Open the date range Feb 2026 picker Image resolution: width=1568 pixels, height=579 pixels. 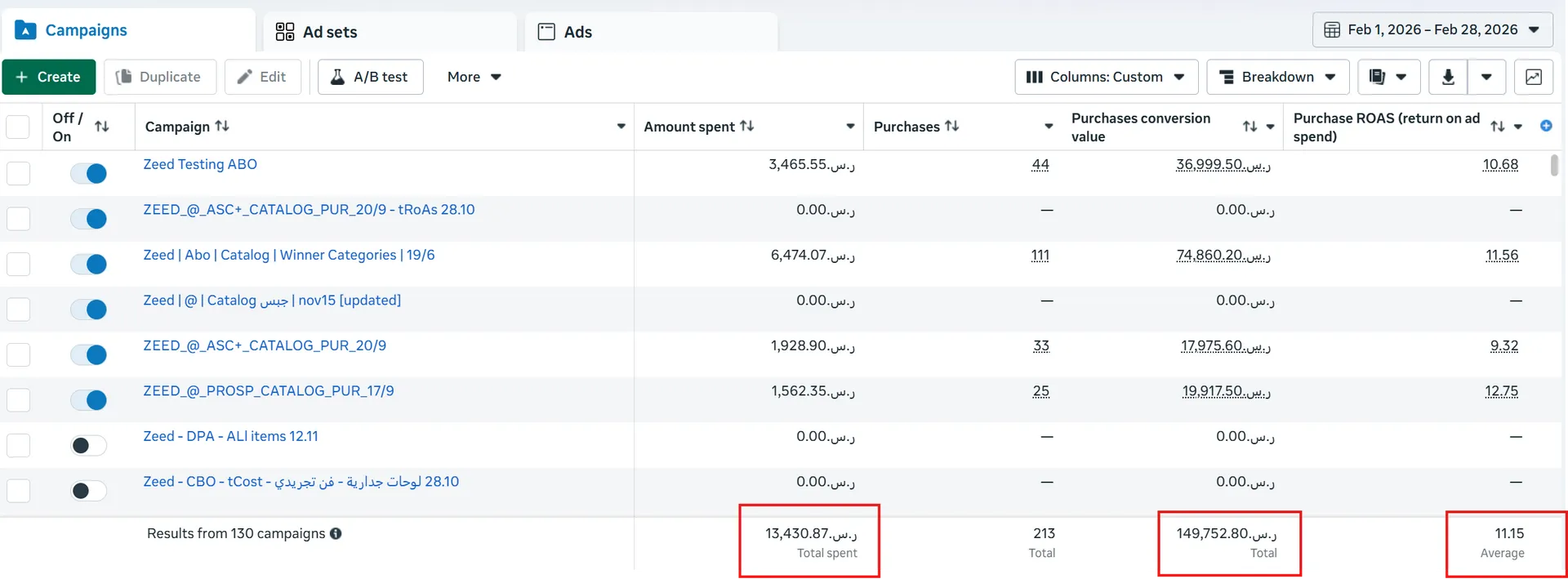pyautogui.click(x=1433, y=30)
